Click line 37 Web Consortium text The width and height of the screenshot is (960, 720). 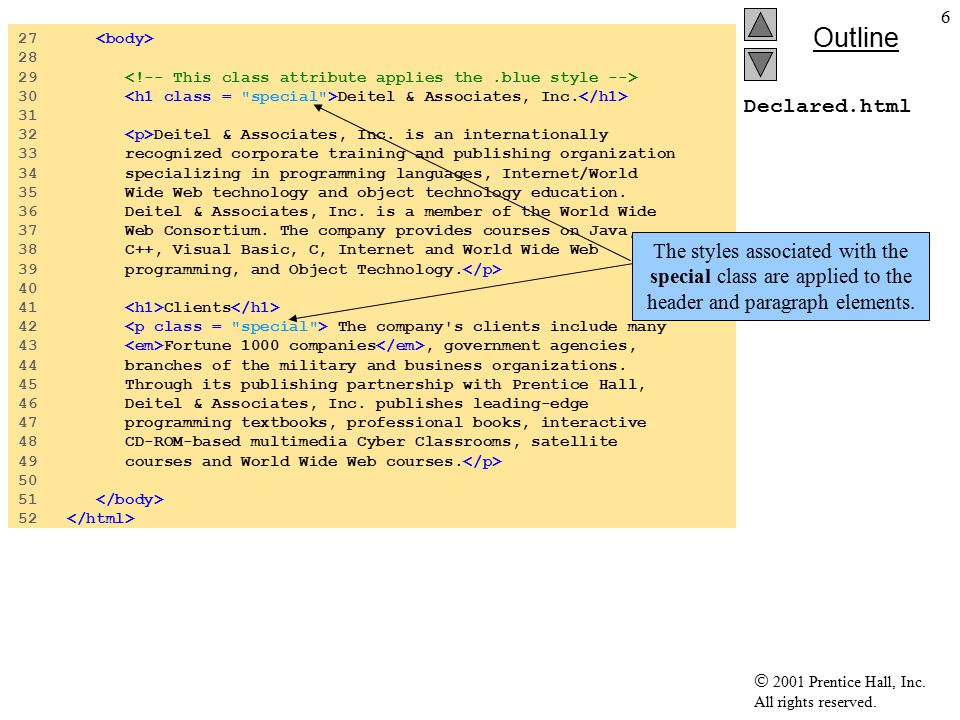[x=380, y=231]
